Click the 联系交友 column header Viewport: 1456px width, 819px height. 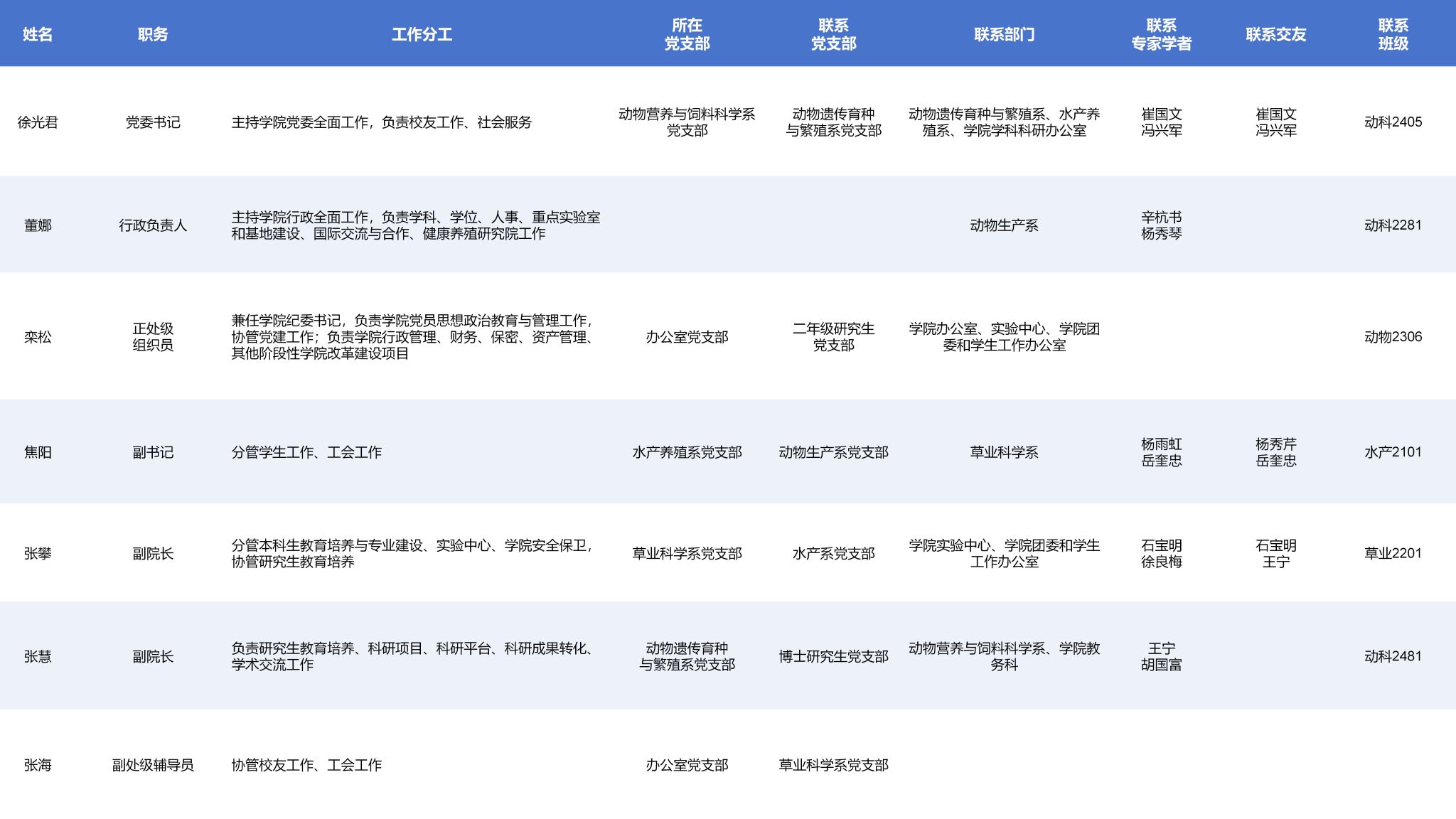tap(1275, 34)
